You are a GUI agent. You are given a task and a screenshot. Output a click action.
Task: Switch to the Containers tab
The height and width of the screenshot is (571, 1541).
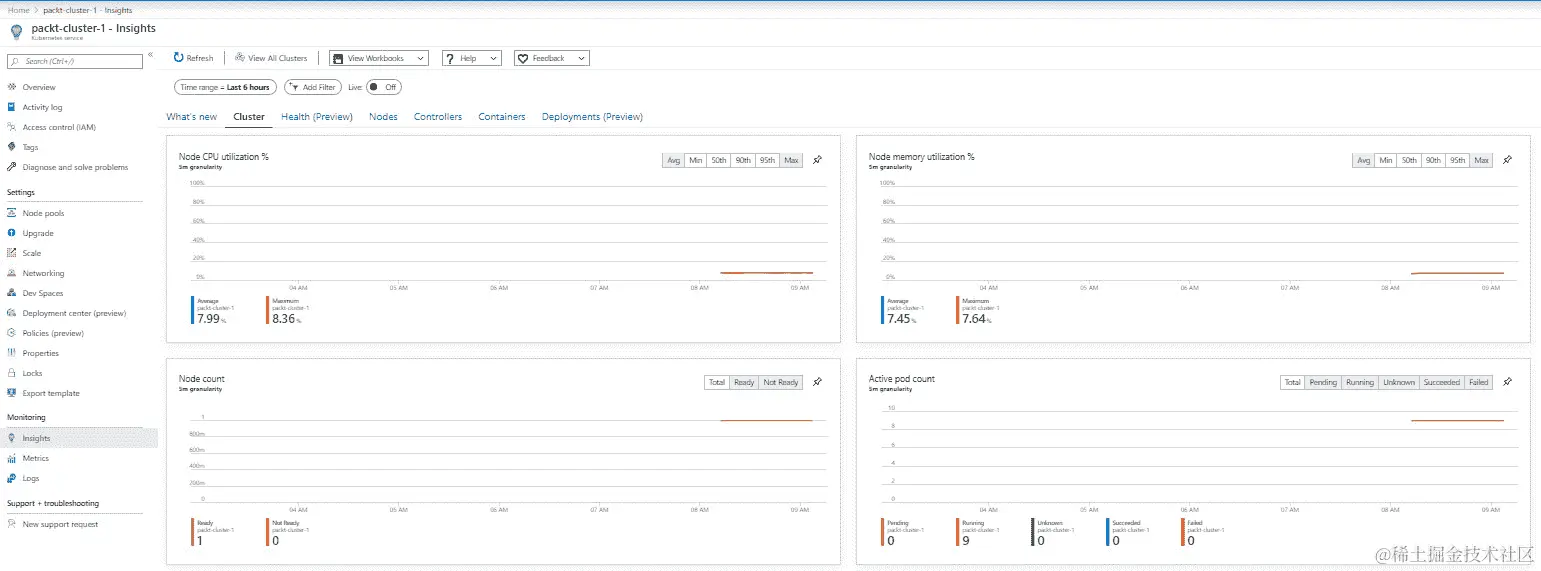coord(502,117)
